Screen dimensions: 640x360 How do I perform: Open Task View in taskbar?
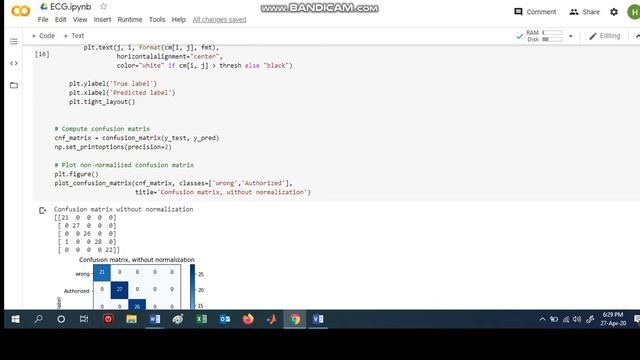click(x=84, y=319)
